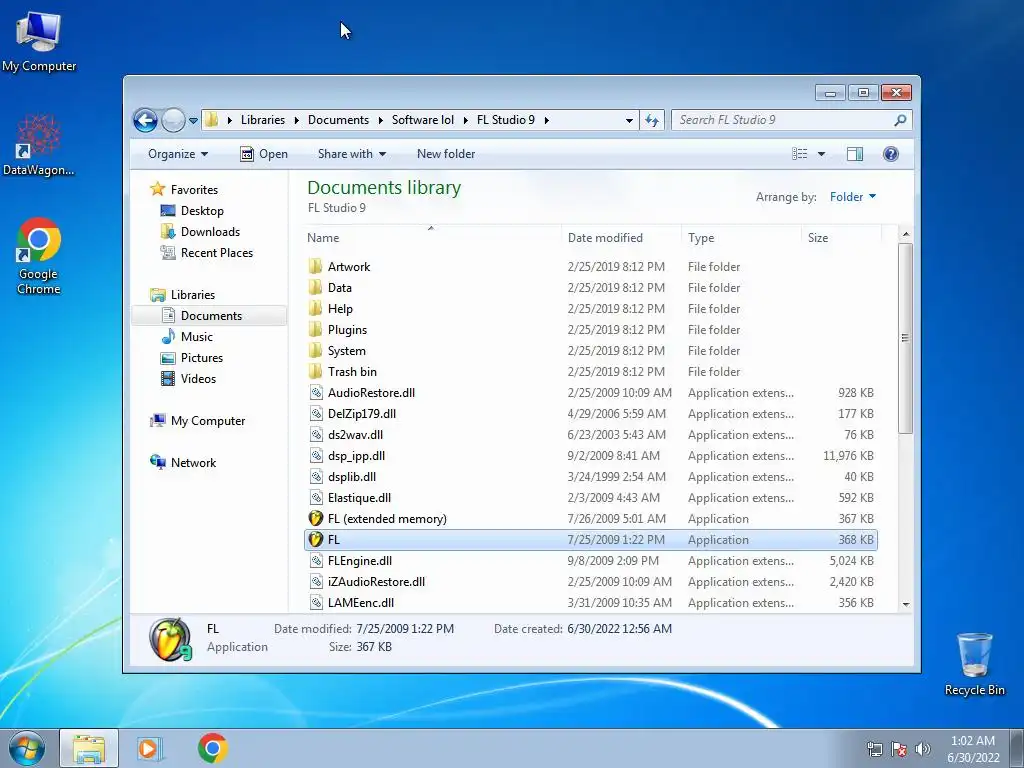Click the New folder button
Viewport: 1024px width, 768px height.
coord(446,154)
